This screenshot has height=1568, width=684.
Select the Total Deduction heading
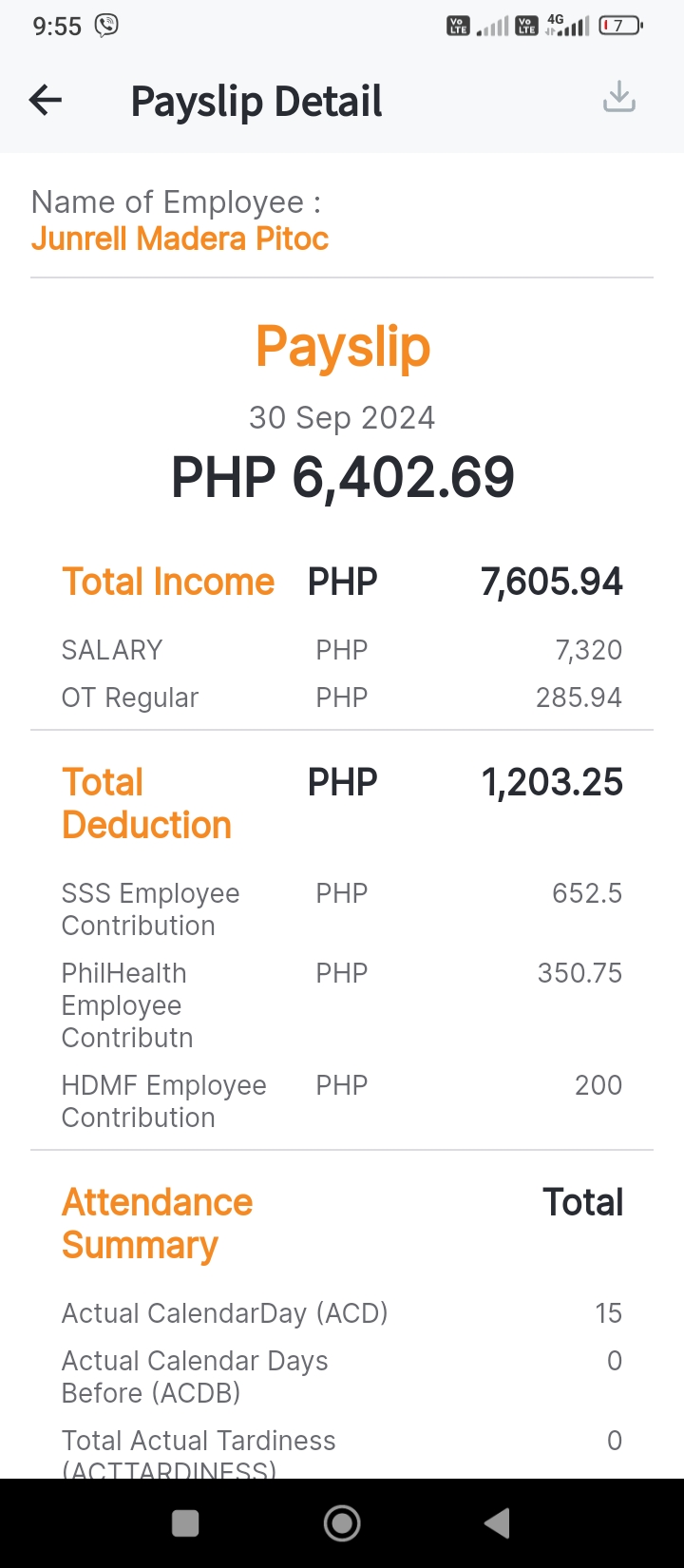(x=146, y=804)
